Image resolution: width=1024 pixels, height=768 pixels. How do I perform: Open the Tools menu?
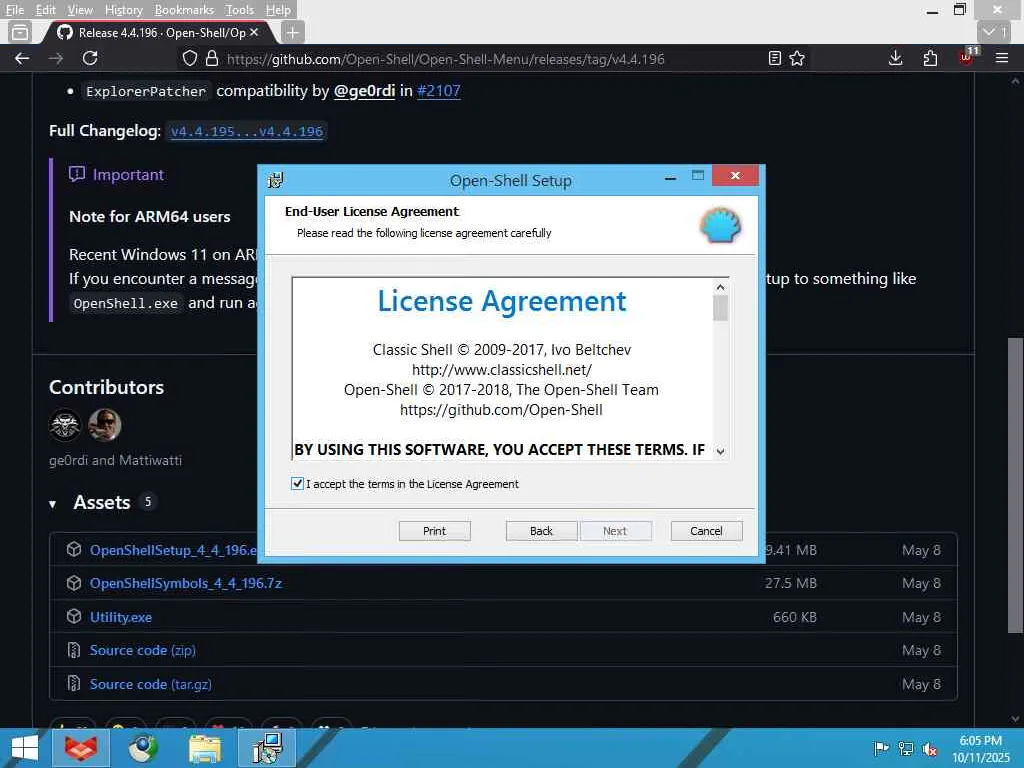click(x=239, y=10)
